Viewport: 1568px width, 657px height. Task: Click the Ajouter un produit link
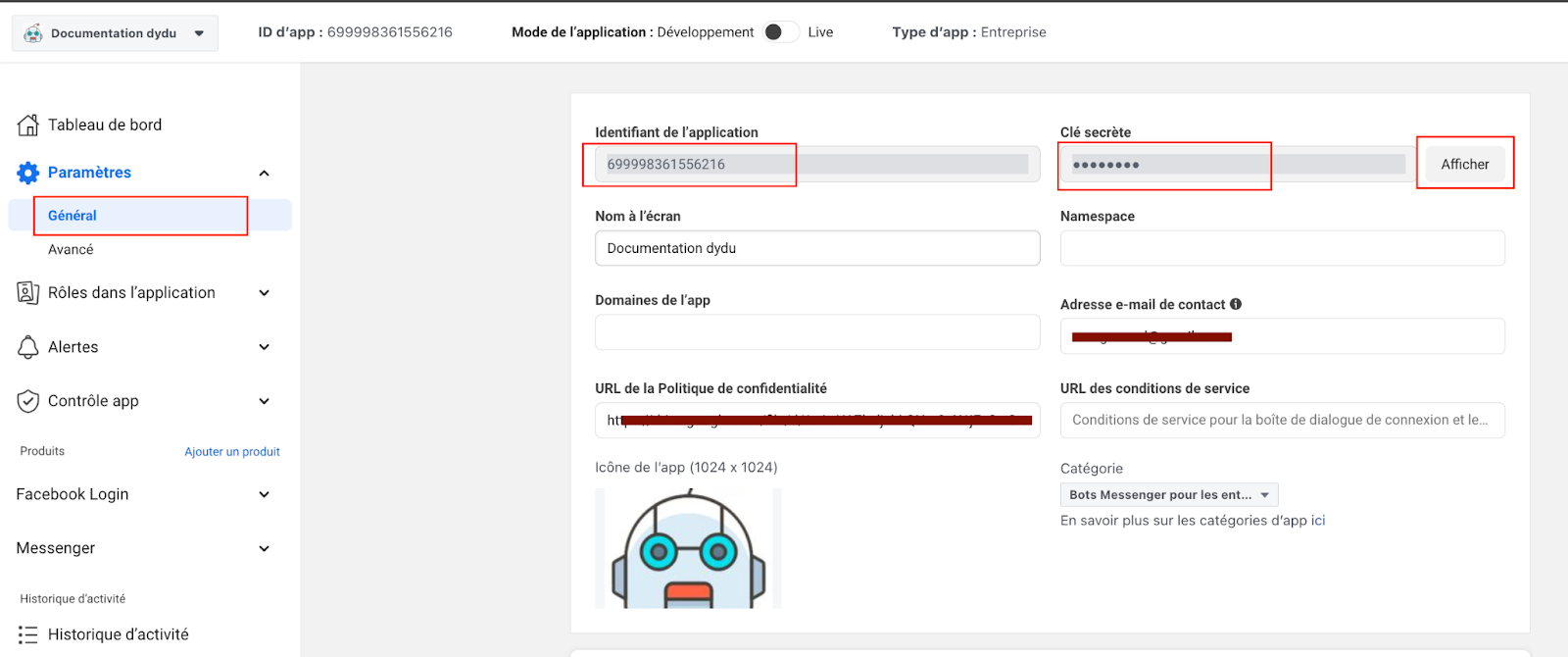[232, 452]
